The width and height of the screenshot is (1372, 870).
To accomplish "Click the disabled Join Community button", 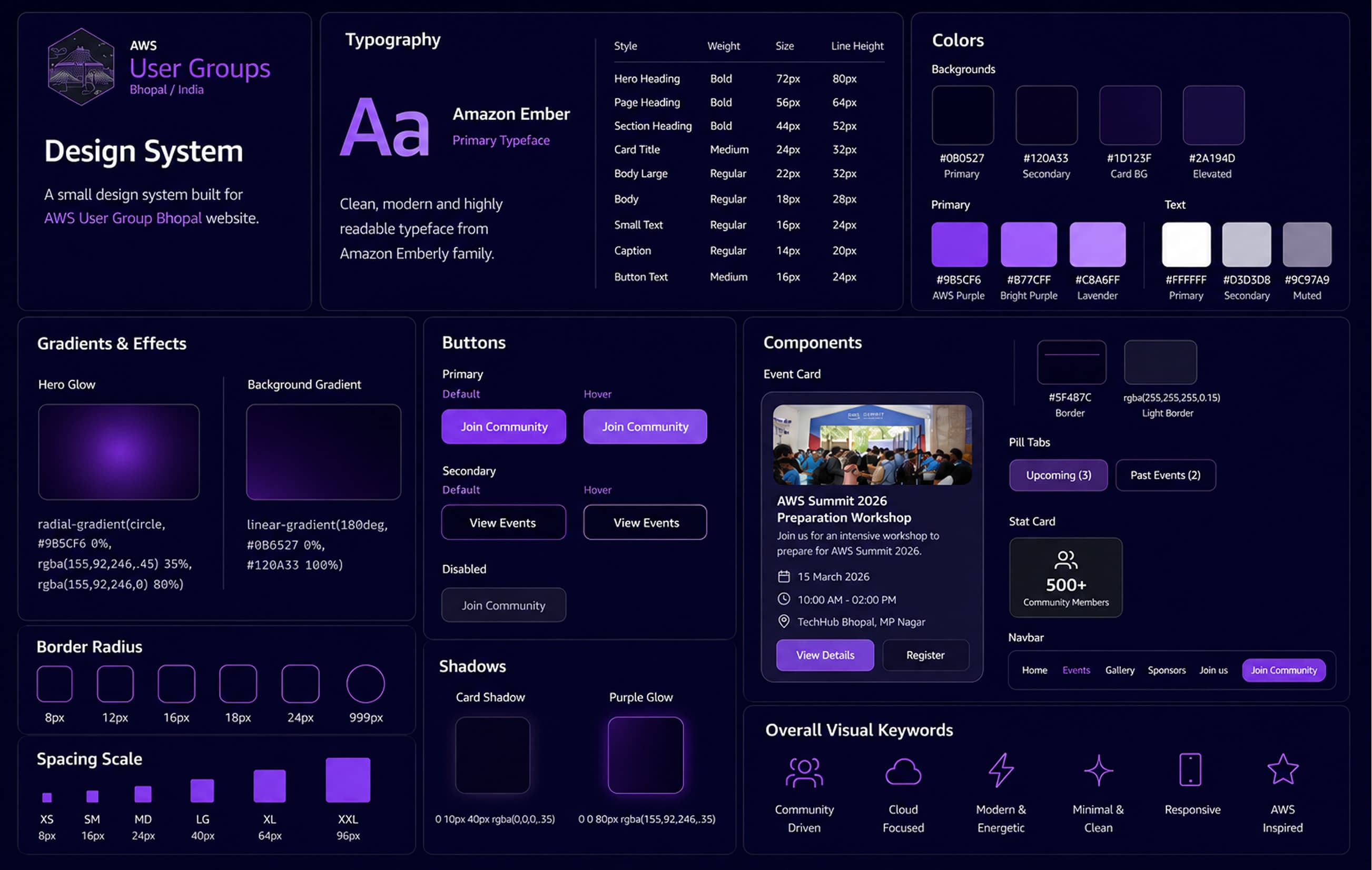I will [504, 605].
